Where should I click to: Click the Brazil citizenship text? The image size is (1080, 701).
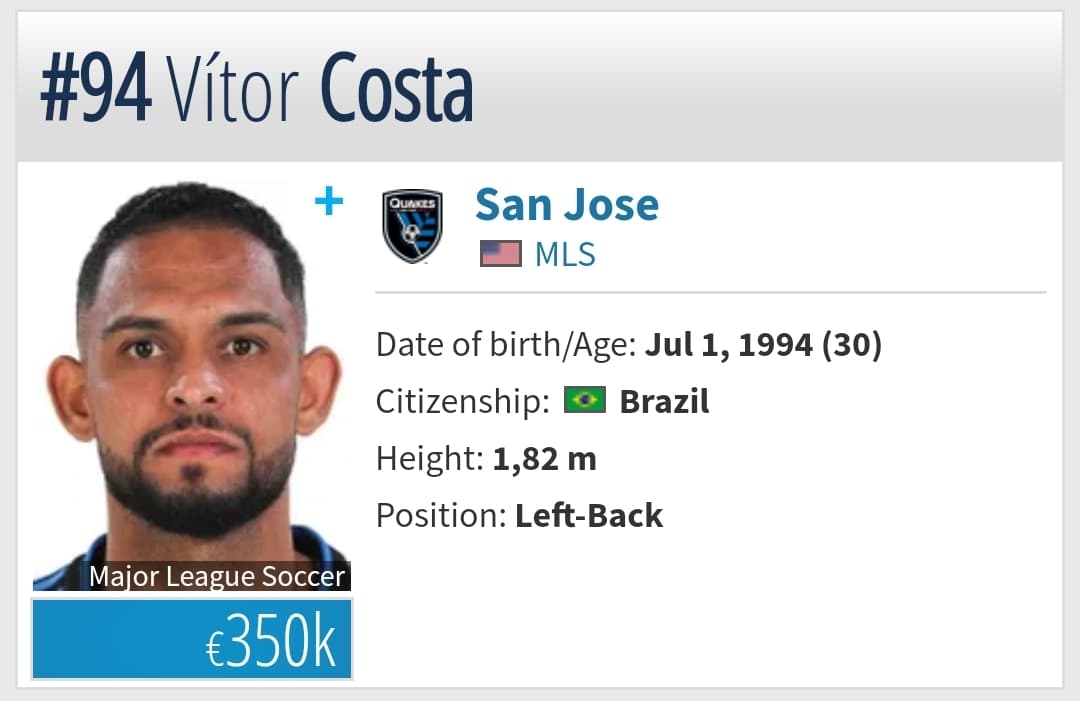(664, 401)
